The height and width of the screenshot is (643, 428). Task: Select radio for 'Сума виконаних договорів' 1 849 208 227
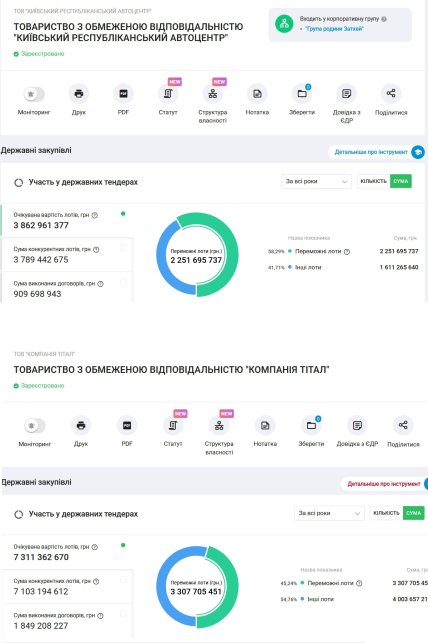(x=123, y=614)
